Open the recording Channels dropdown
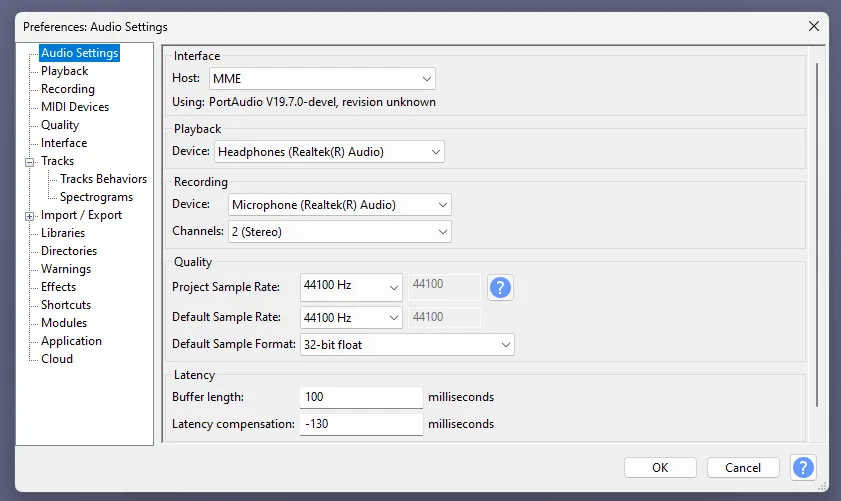Viewport: 841px width, 501px height. (339, 232)
